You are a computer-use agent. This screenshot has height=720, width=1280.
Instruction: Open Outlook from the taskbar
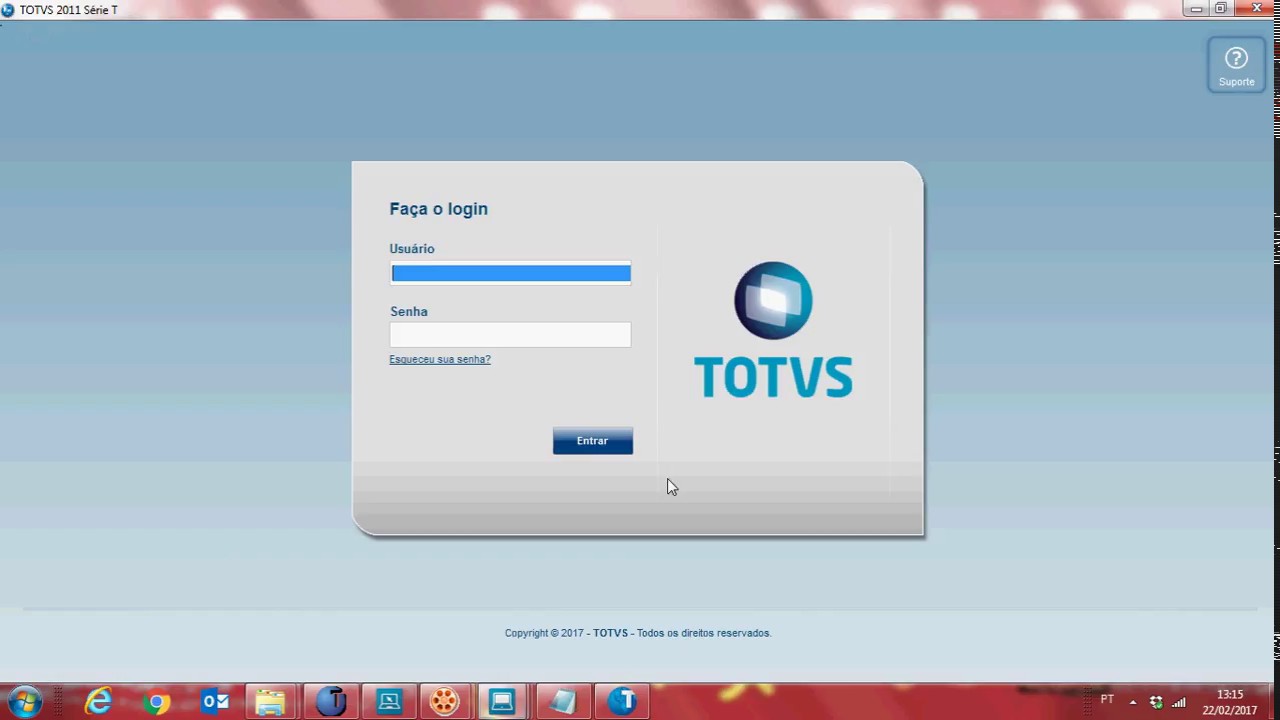tap(214, 702)
